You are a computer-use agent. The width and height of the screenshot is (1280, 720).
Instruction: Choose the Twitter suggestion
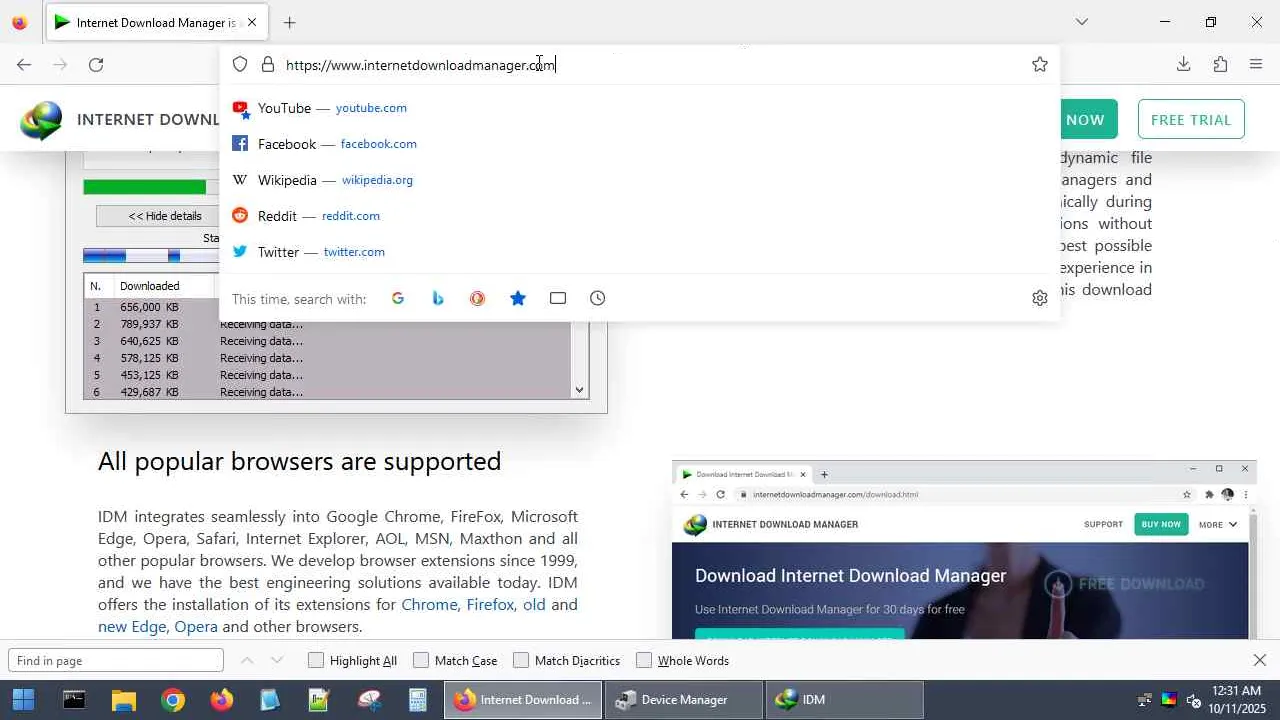click(x=640, y=252)
